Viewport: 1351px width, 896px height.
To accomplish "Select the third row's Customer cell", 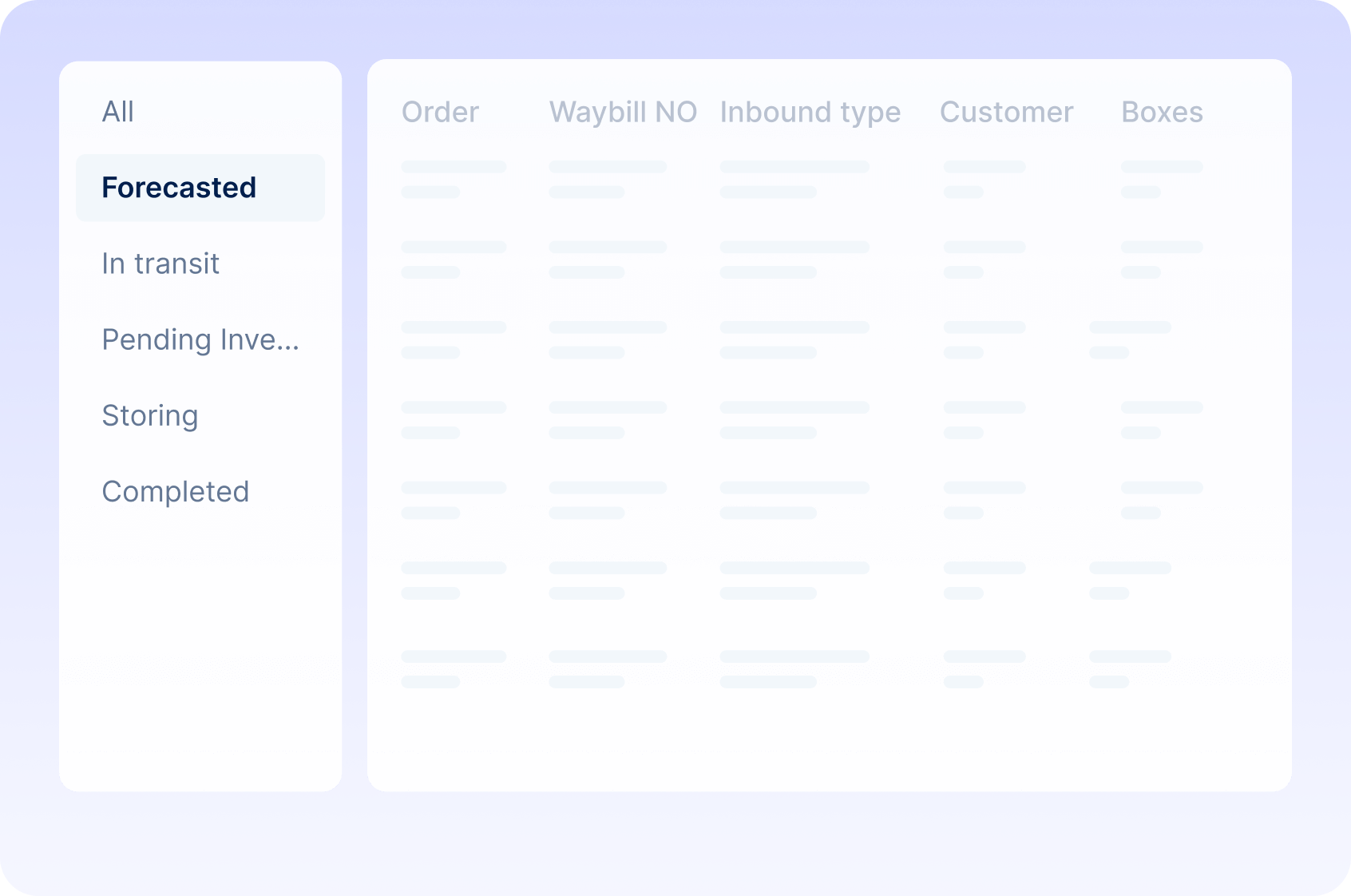I will (984, 339).
